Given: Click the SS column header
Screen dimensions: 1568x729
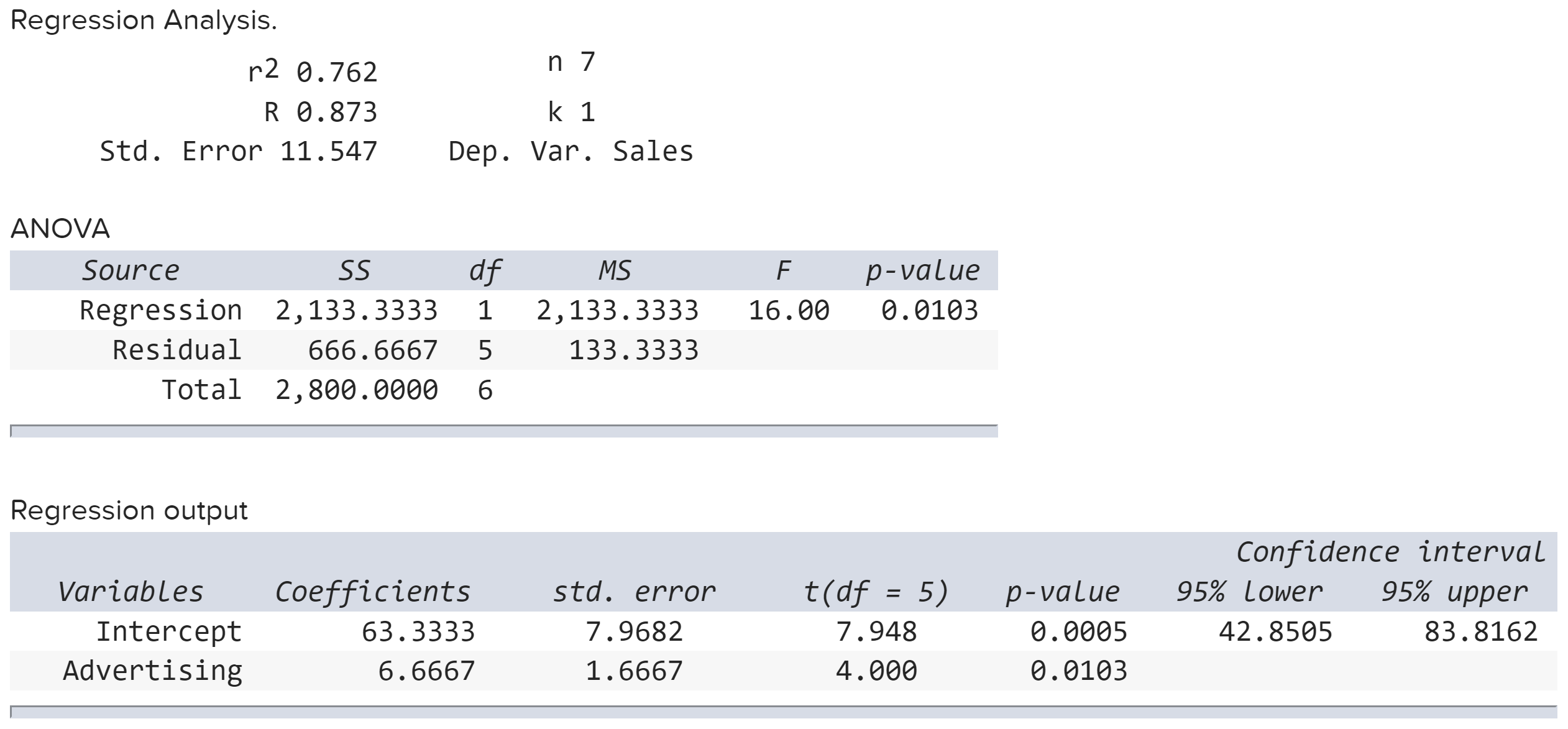Looking at the screenshot, I should [x=354, y=271].
